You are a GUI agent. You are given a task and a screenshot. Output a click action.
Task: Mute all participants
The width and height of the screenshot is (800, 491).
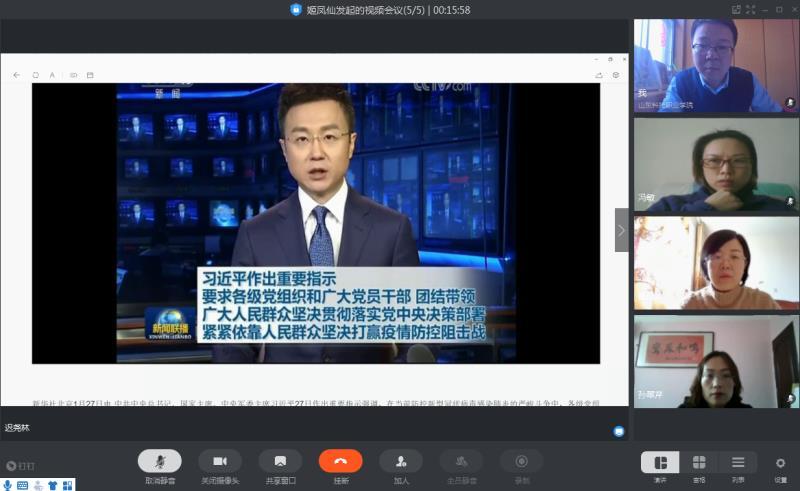coord(461,461)
